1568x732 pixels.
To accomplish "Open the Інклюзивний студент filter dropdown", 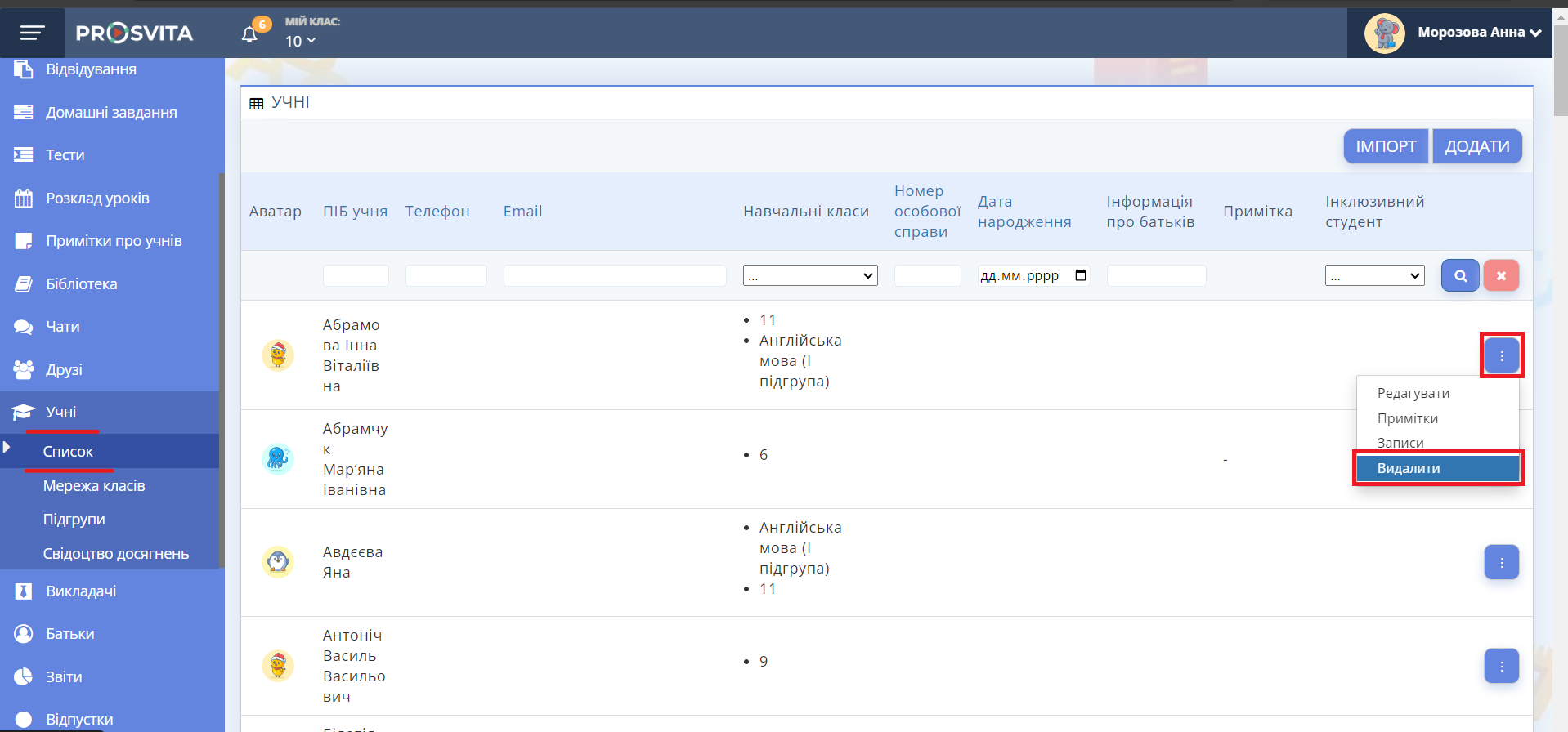I will point(1374,275).
